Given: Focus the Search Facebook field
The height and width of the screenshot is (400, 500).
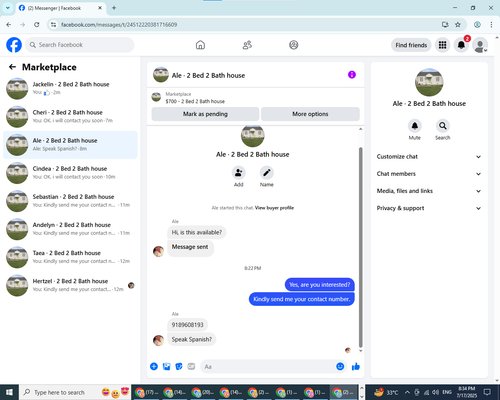Looking at the screenshot, I should (80, 45).
